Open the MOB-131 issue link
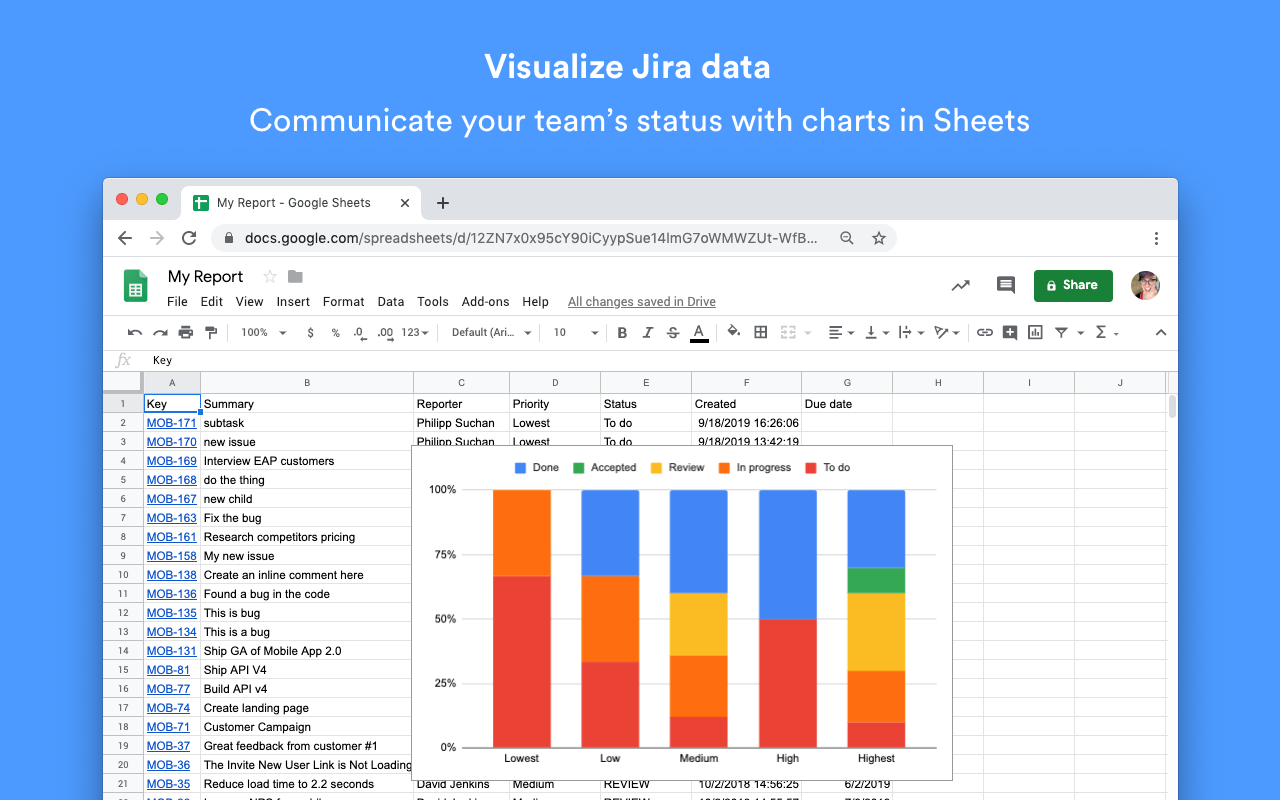 click(x=172, y=651)
